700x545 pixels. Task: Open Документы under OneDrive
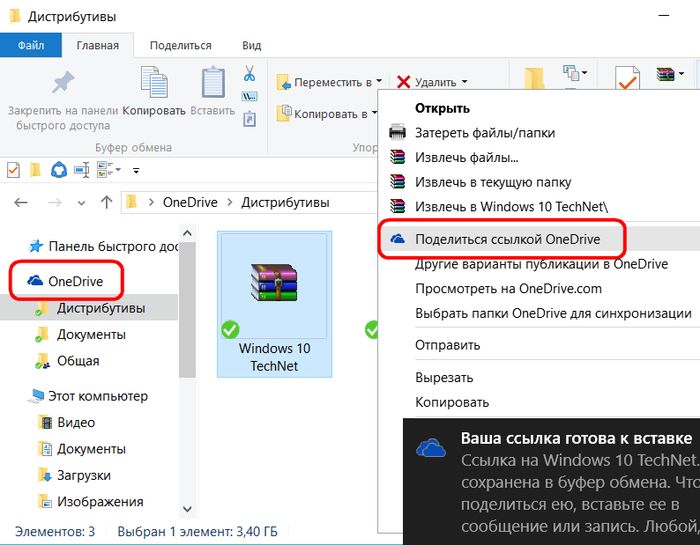click(80, 334)
